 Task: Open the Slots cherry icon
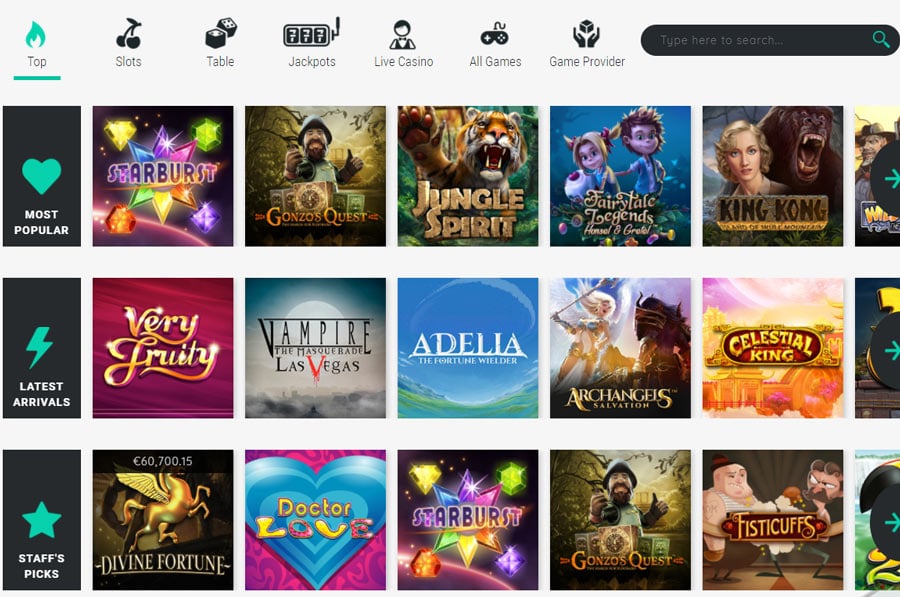[x=129, y=33]
